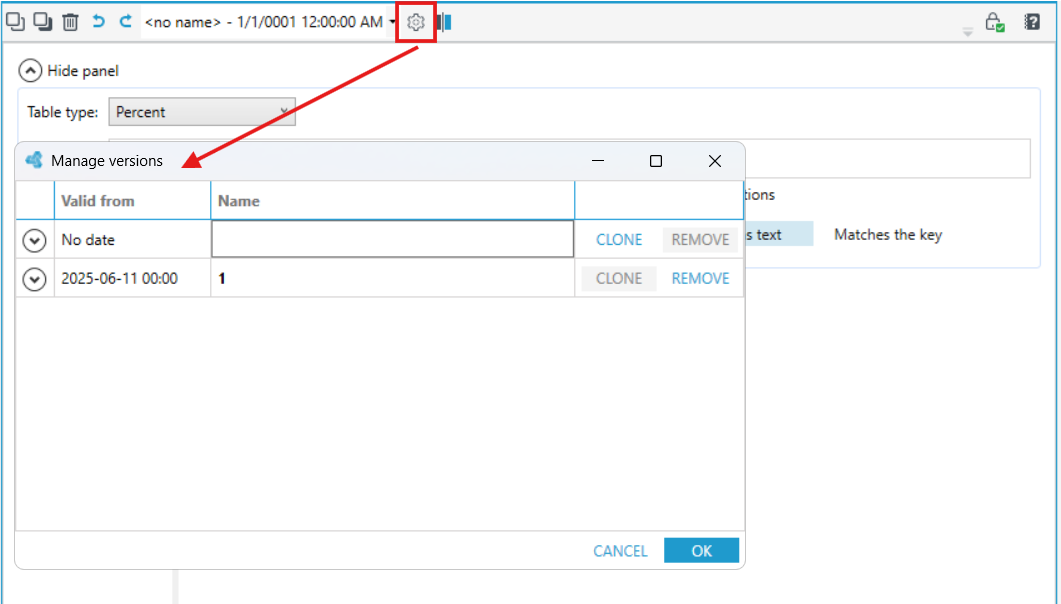Click the Valid from column header
This screenshot has height=604, width=1061.
click(x=133, y=201)
